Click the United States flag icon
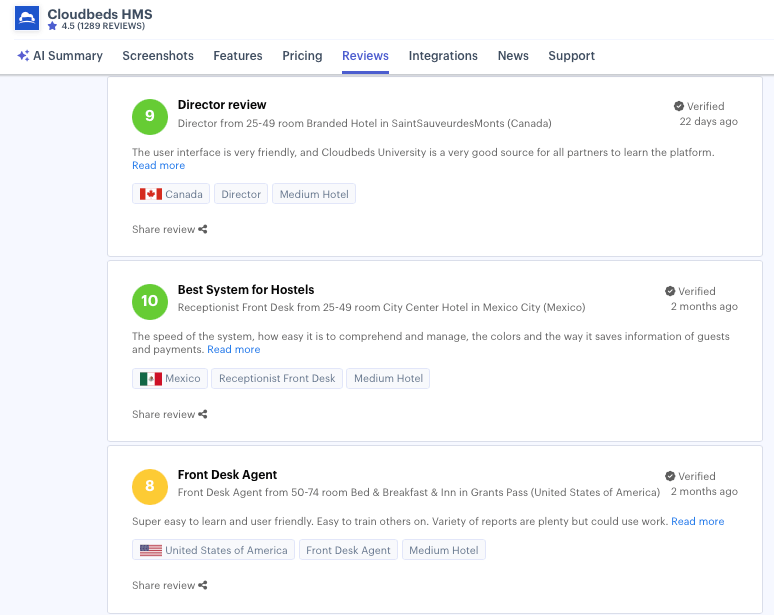The image size is (774, 615). coord(151,550)
